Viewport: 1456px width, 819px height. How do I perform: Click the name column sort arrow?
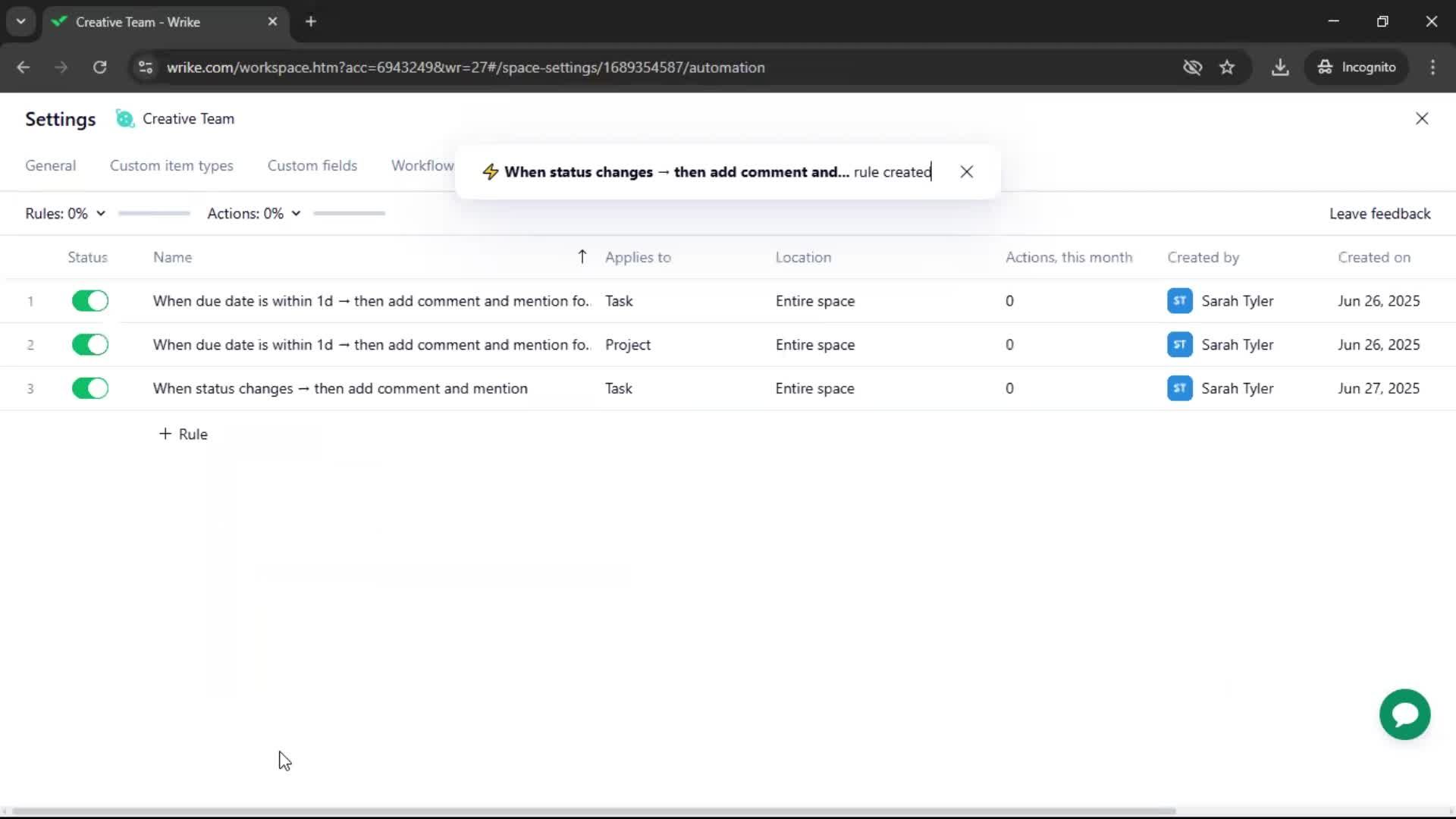[x=582, y=257]
